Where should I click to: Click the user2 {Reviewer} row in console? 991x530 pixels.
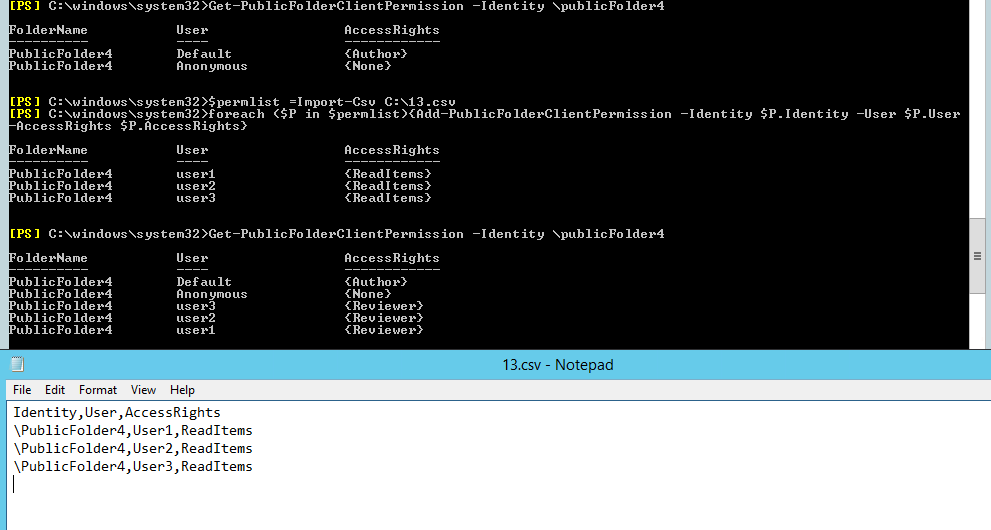click(216, 318)
